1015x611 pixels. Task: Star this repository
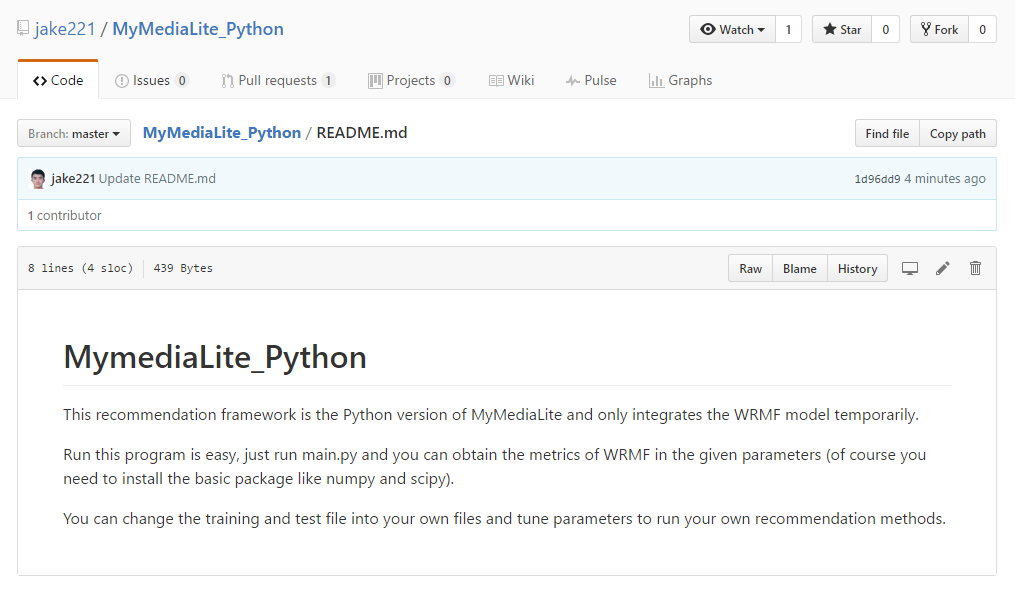842,30
